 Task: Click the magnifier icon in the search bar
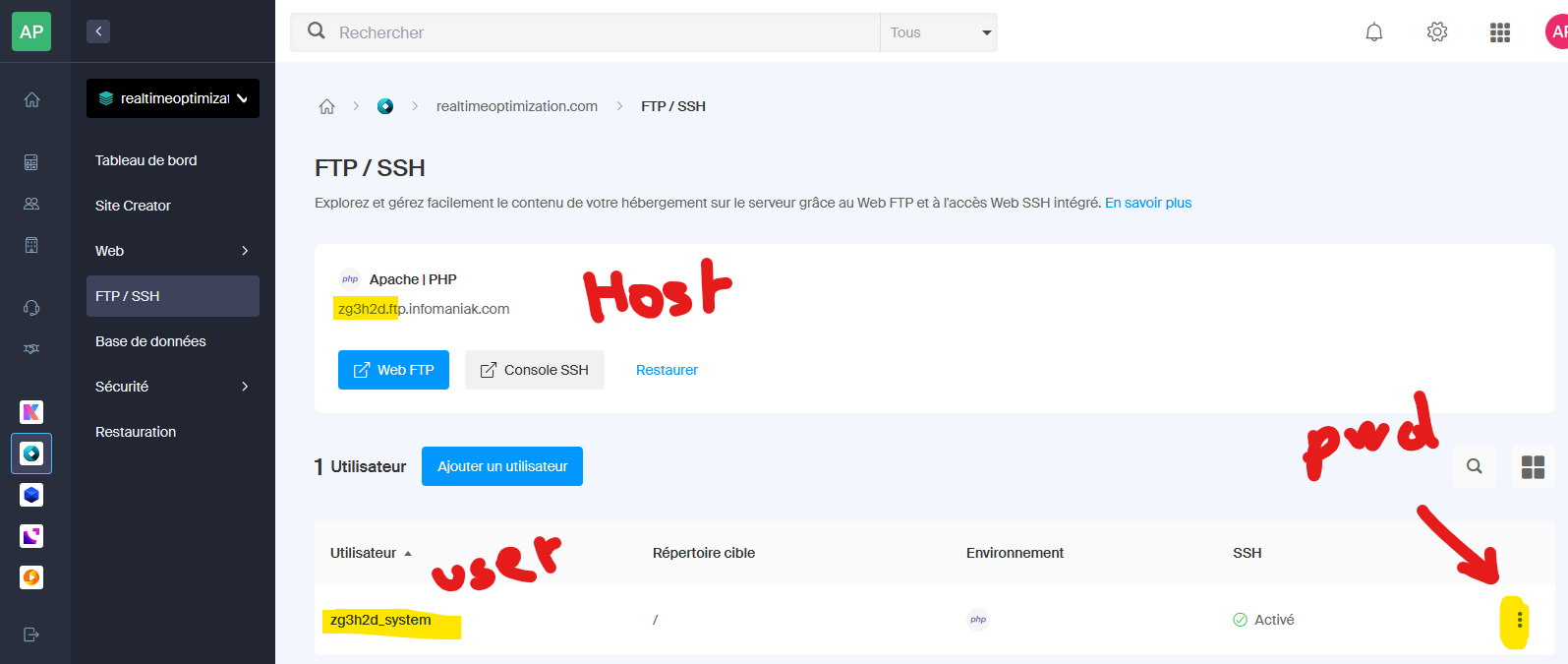tap(317, 31)
